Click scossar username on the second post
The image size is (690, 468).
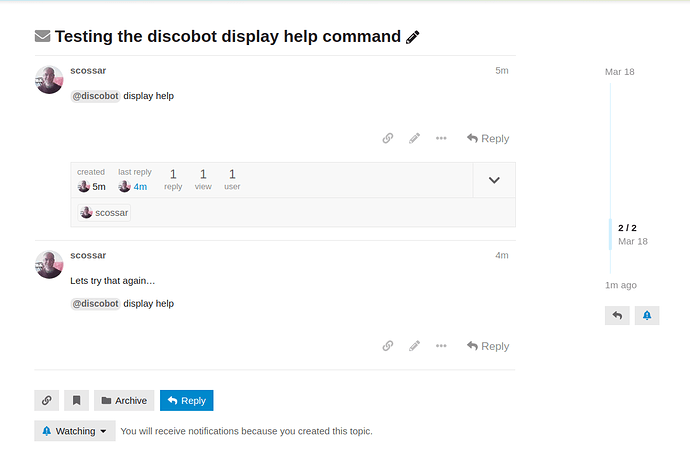(88, 255)
